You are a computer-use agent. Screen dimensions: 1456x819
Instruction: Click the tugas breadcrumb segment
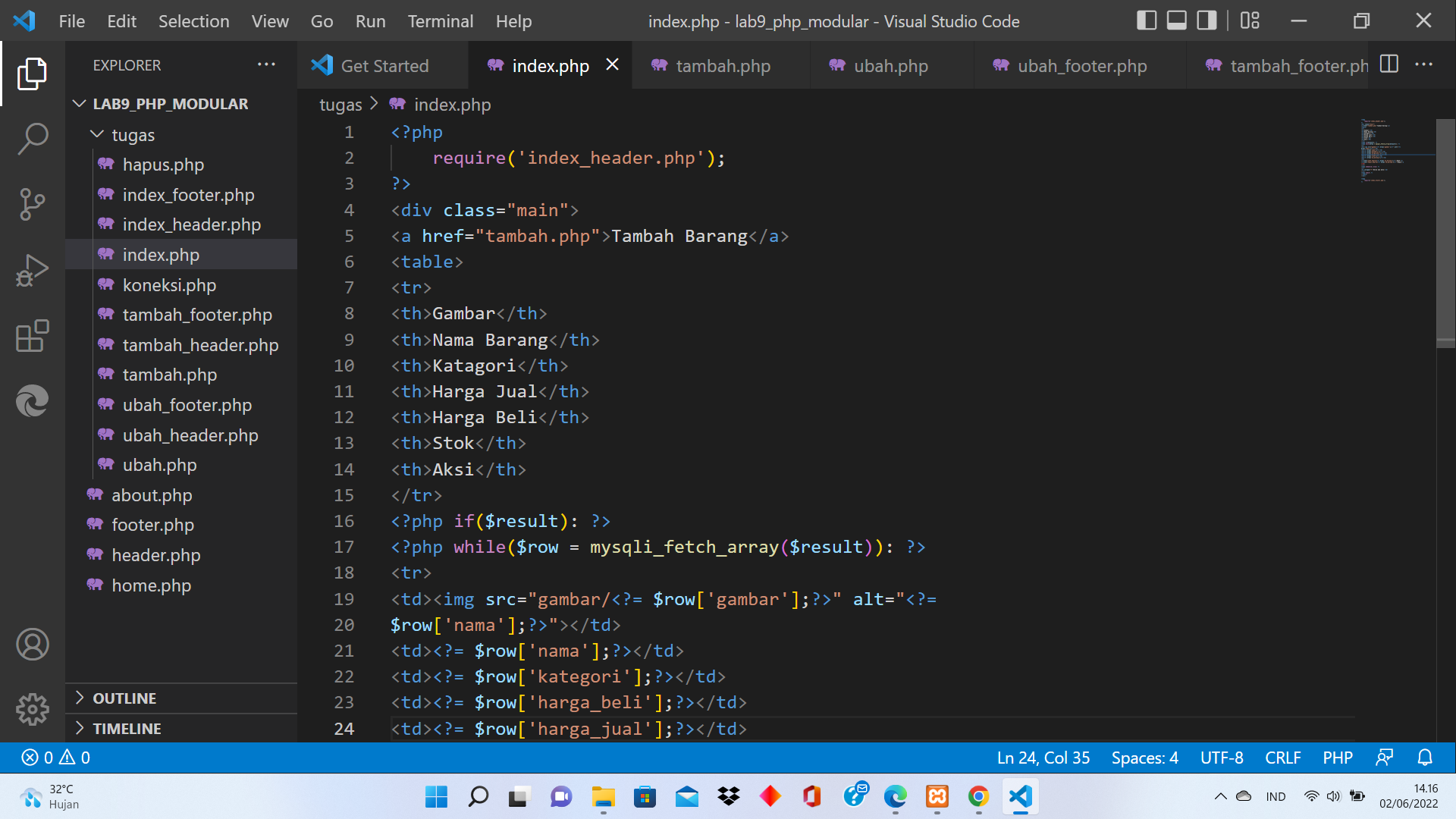340,105
